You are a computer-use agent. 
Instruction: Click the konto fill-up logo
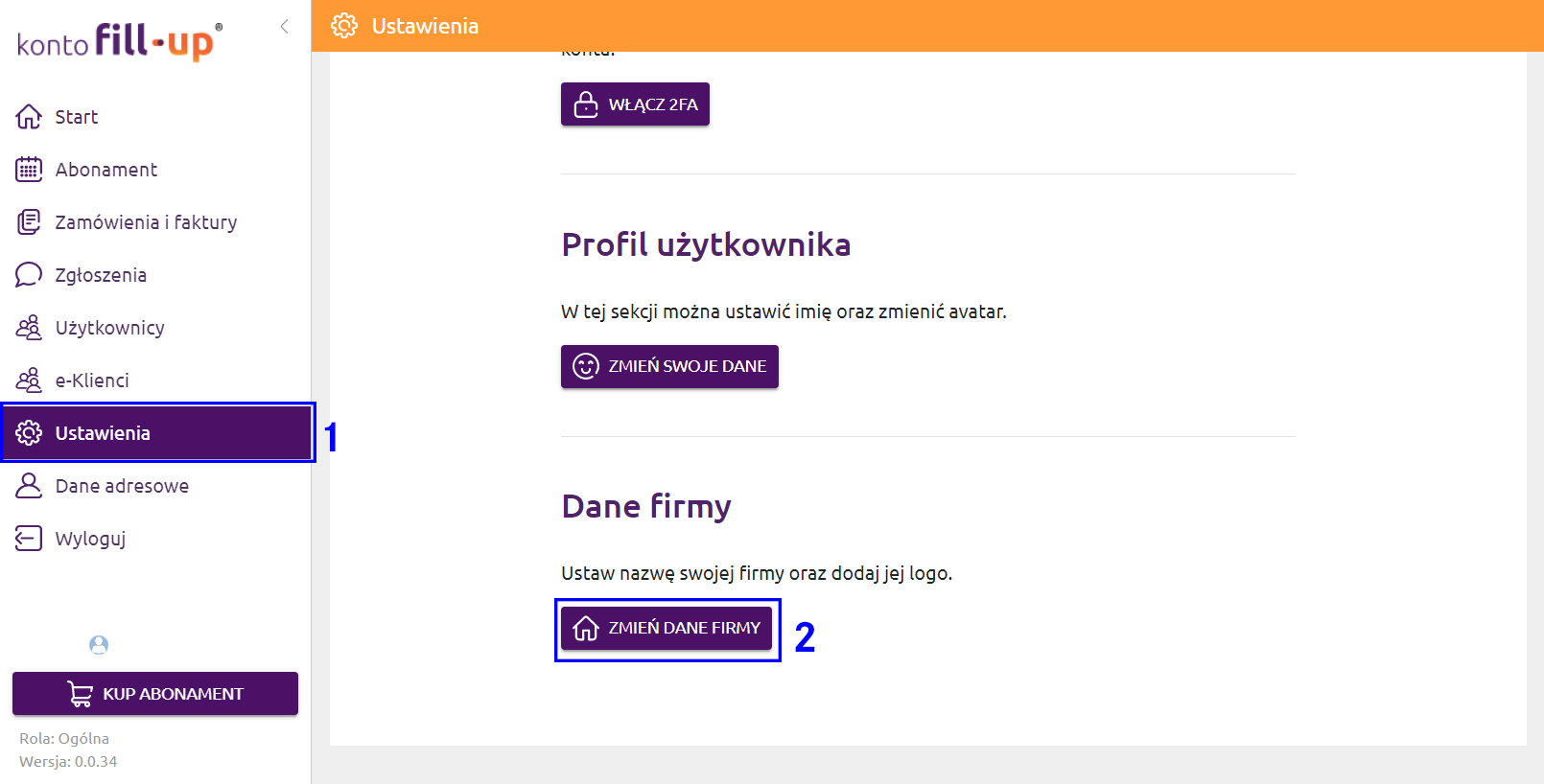tap(120, 42)
